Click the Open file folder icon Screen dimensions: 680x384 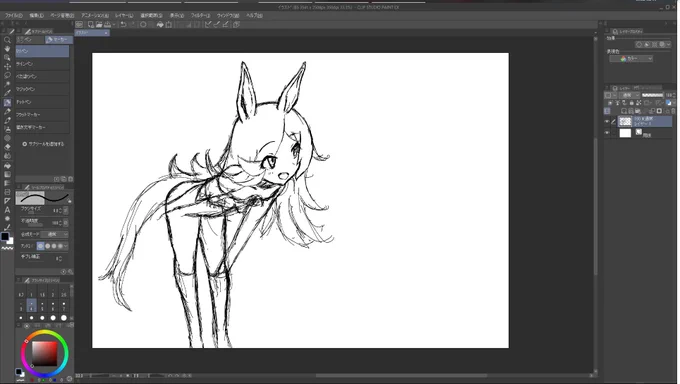[99, 25]
